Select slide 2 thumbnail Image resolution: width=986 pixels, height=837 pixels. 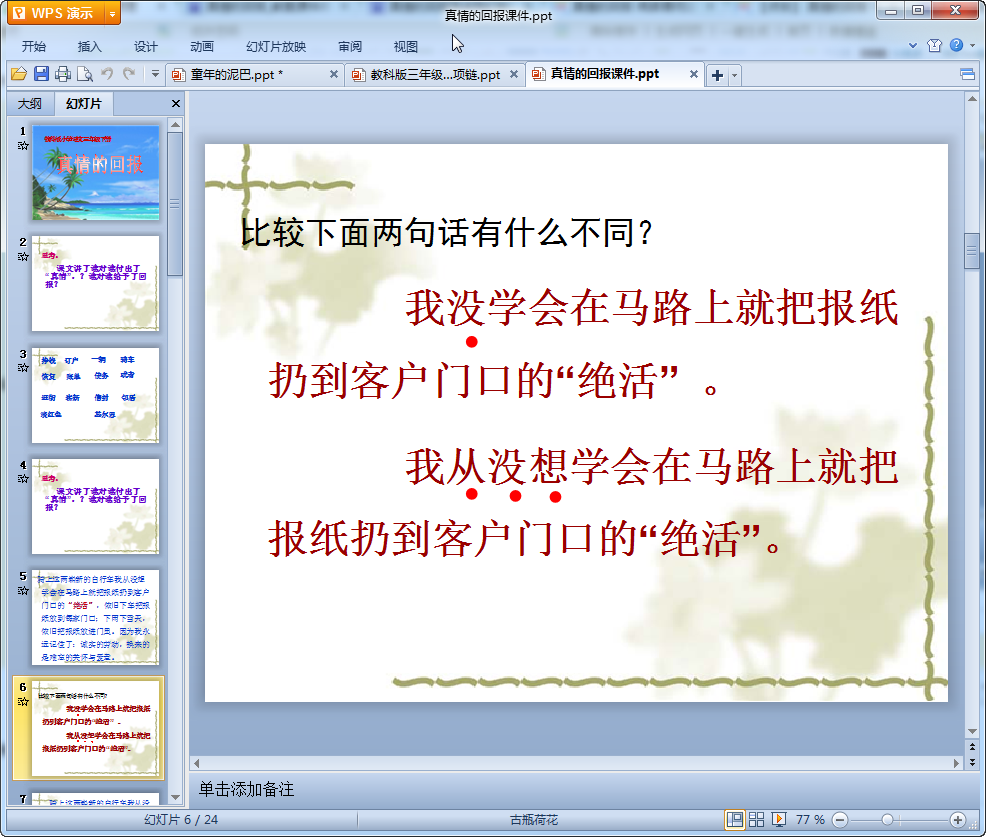pyautogui.click(x=96, y=284)
